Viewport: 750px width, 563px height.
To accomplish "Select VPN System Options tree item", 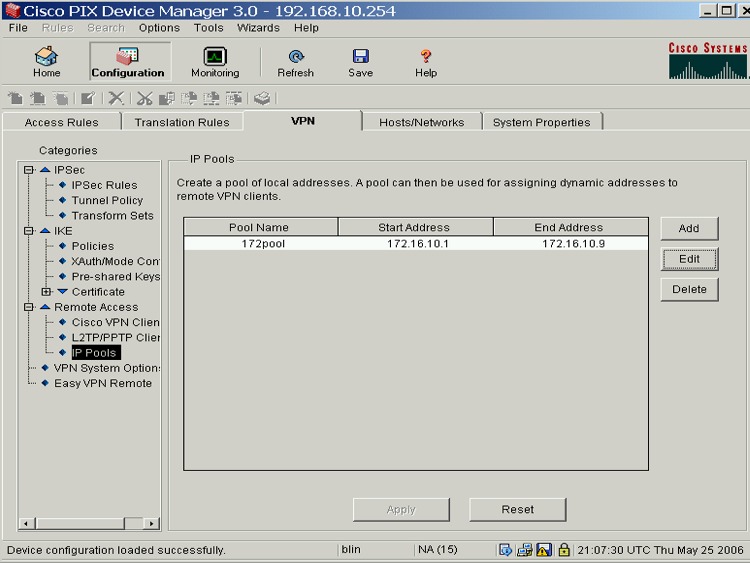I will coord(107,368).
